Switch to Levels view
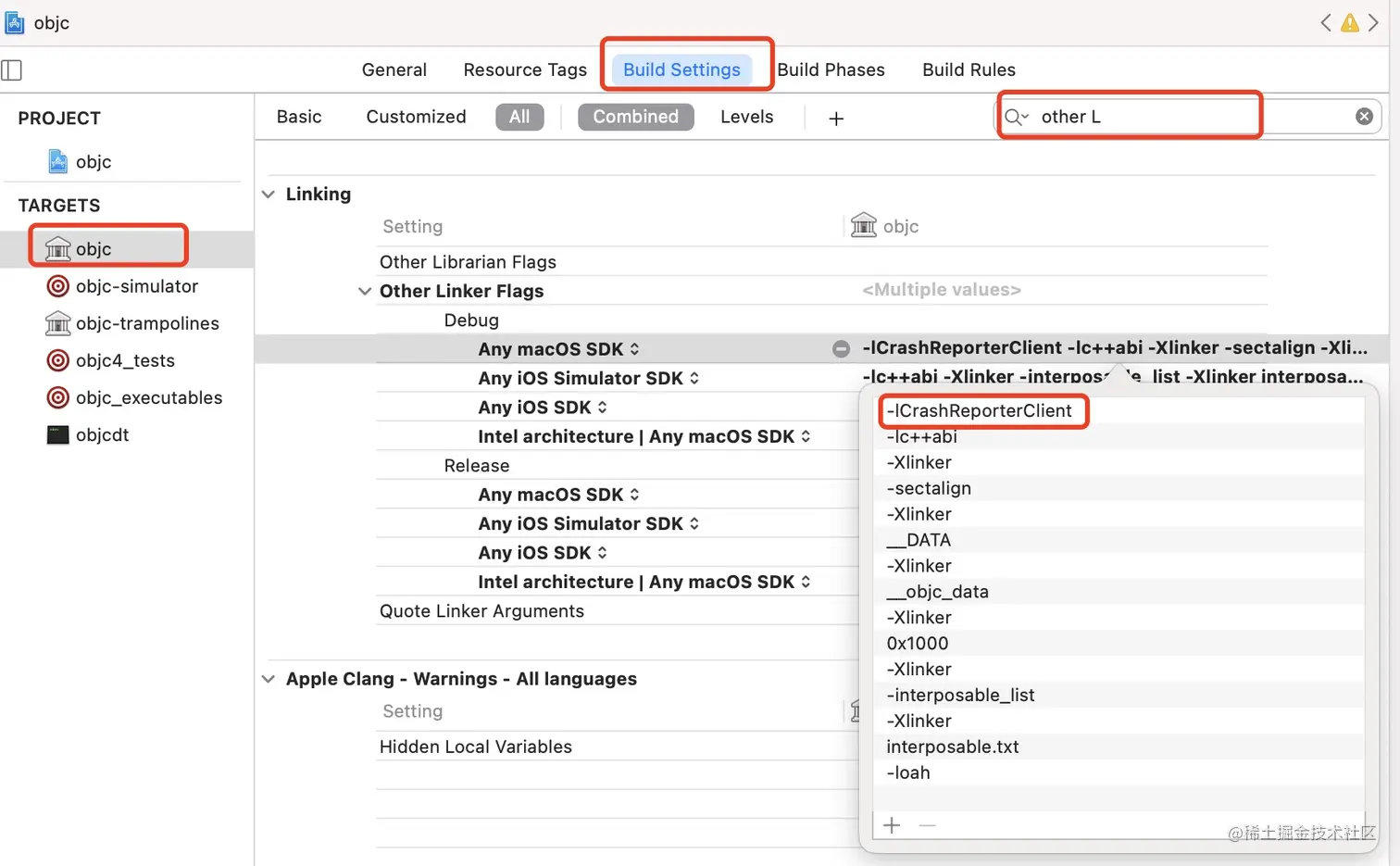 click(x=746, y=117)
